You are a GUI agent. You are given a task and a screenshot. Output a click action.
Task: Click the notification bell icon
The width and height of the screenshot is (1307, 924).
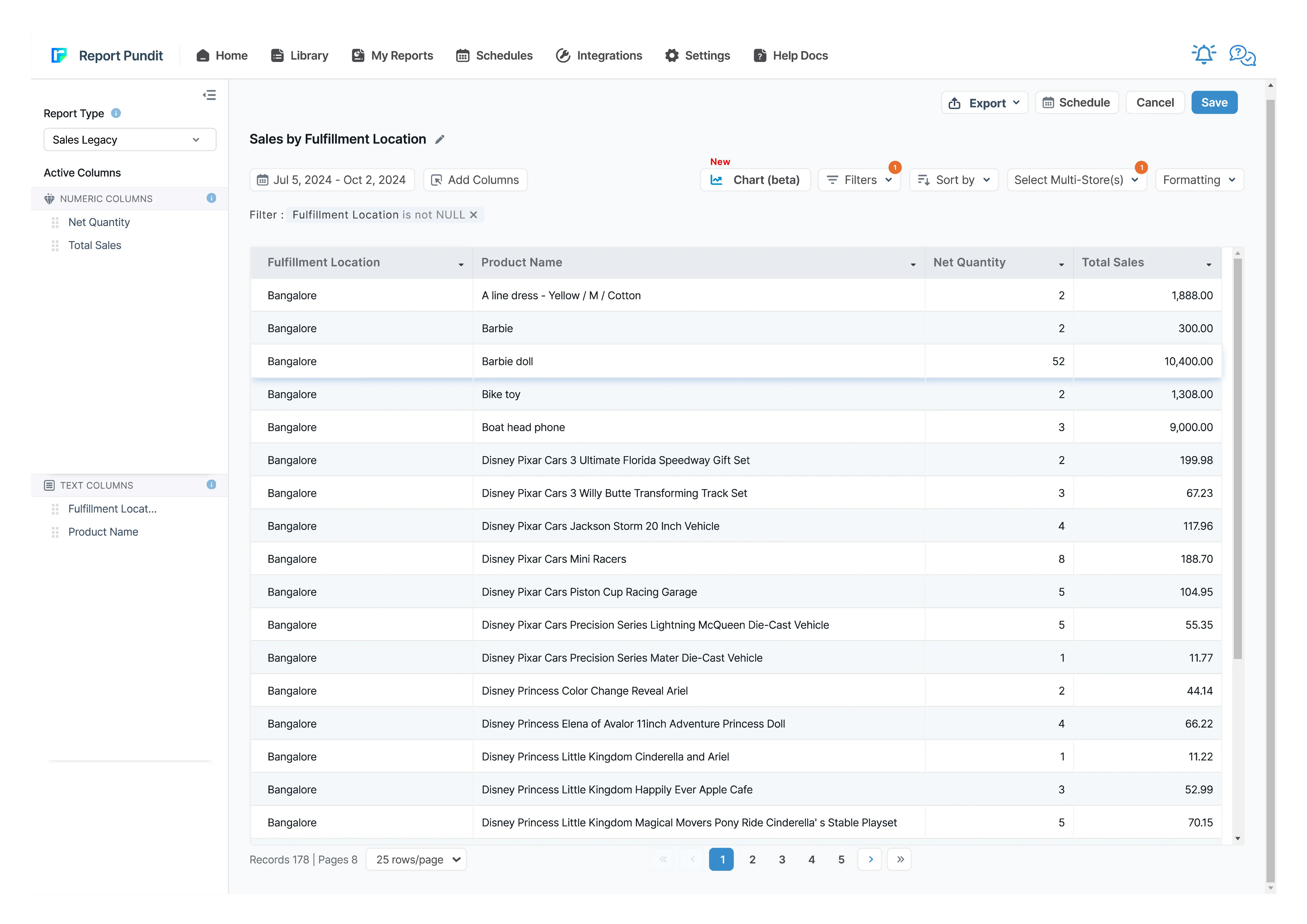coord(1203,55)
